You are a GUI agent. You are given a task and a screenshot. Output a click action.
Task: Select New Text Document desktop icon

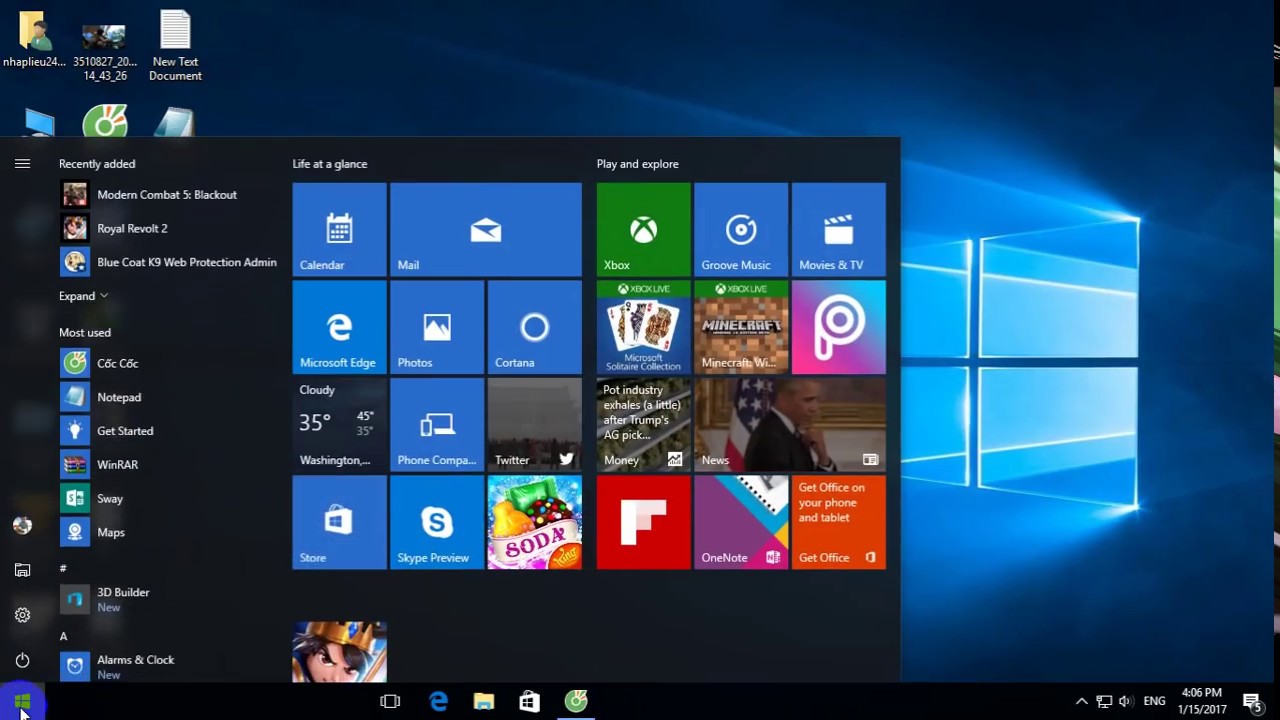click(x=175, y=46)
